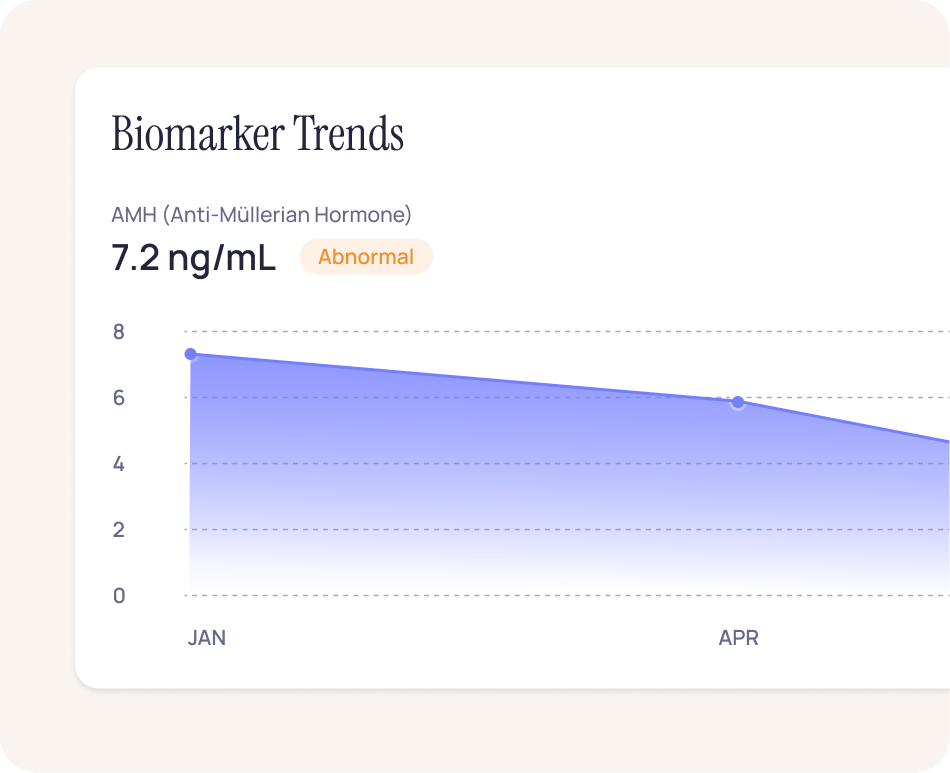Select the APR data point marker

[x=738, y=402]
